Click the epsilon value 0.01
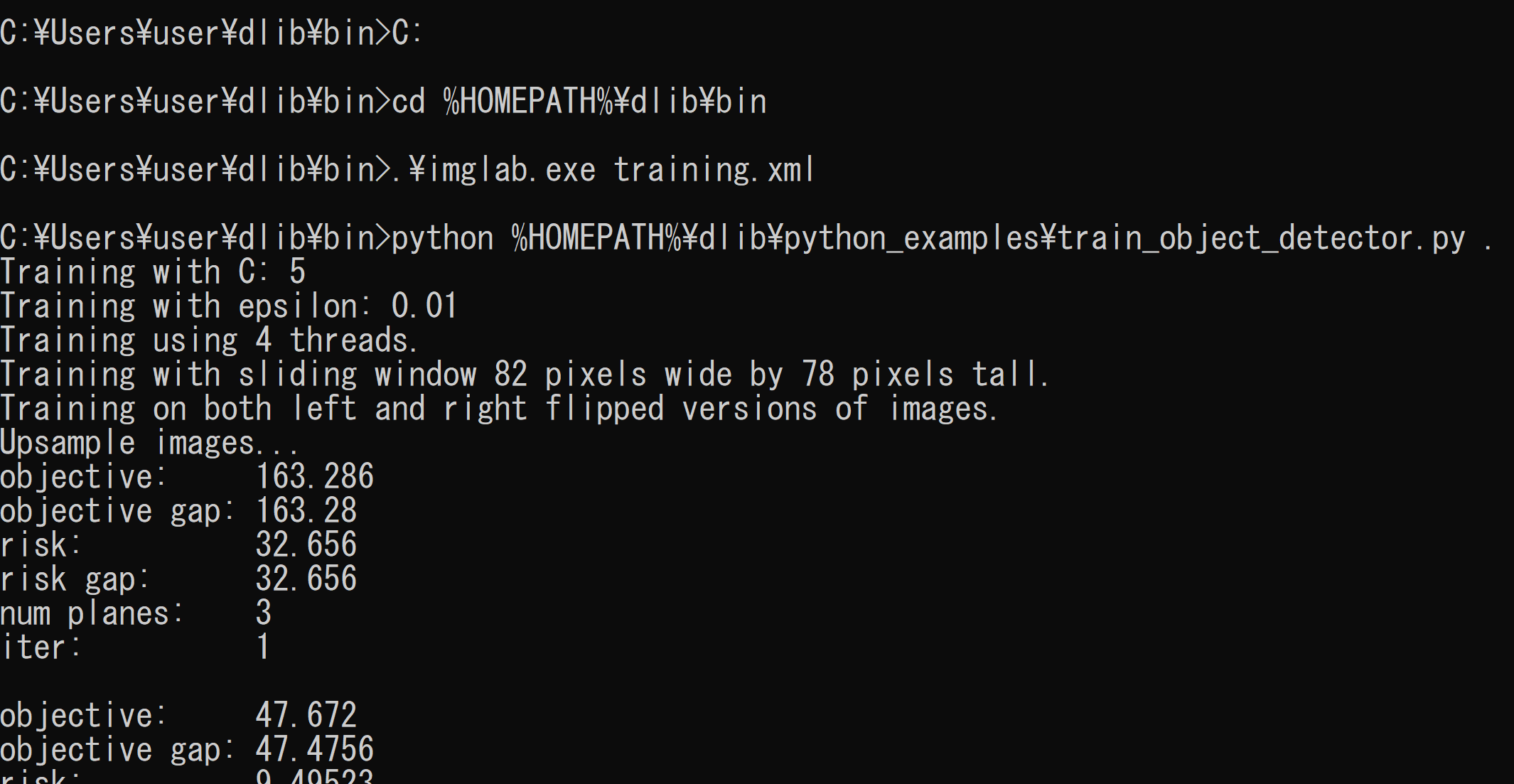The width and height of the screenshot is (1514, 784). [424, 306]
